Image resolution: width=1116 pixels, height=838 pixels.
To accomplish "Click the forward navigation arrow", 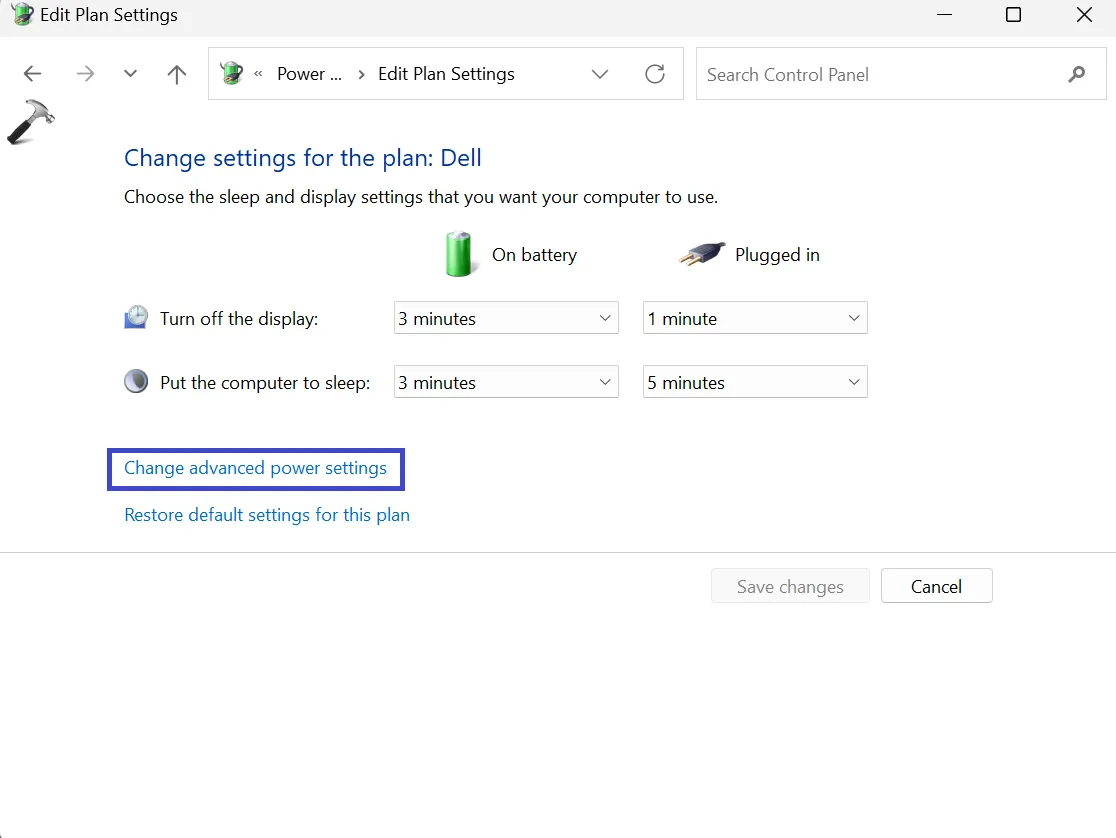I will pyautogui.click(x=85, y=74).
